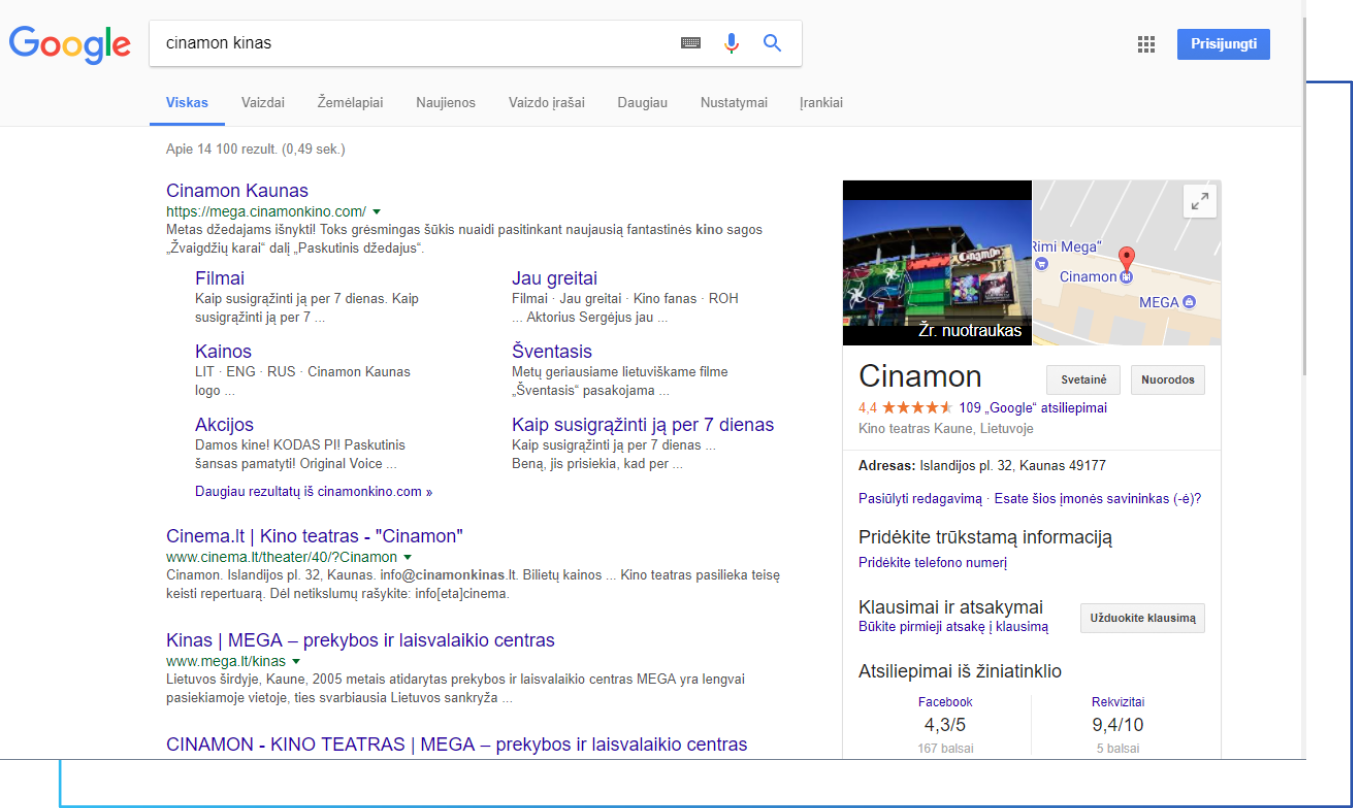
Task: Switch to the Vaizdo įrašai tab
Action: [546, 102]
